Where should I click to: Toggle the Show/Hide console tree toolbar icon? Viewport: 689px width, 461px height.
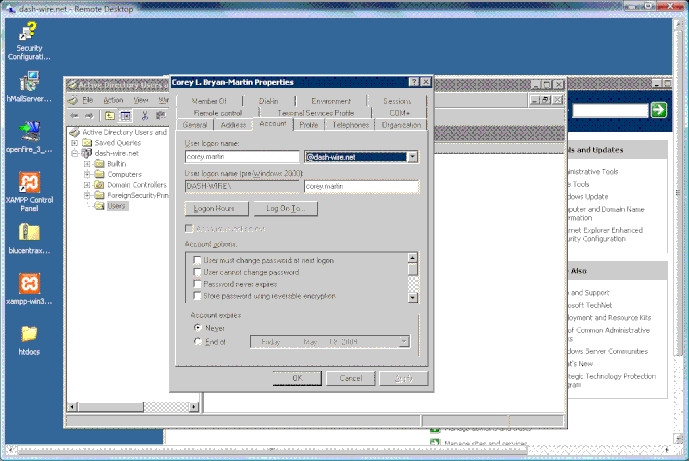[126, 116]
